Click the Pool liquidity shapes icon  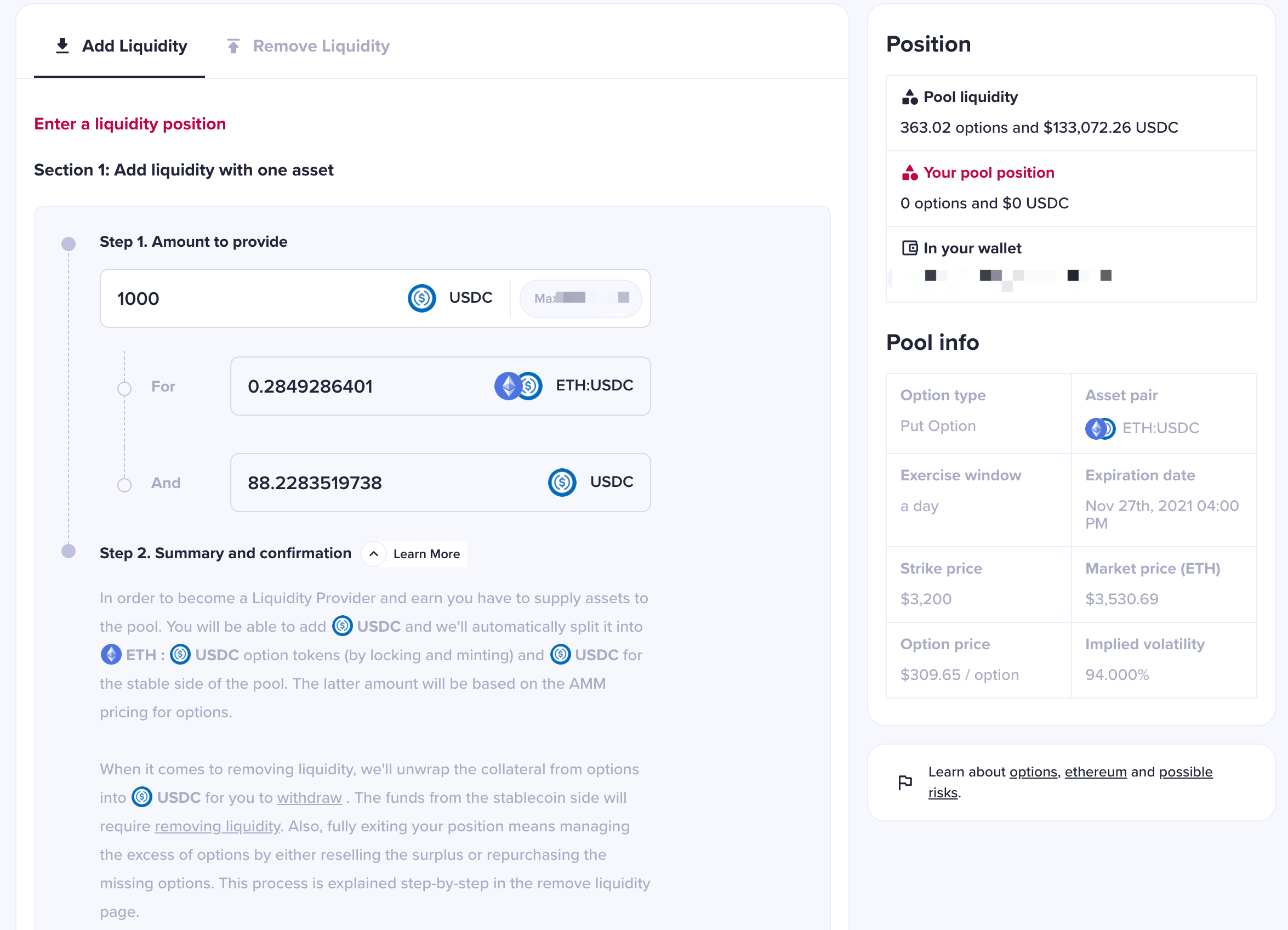pyautogui.click(x=909, y=97)
